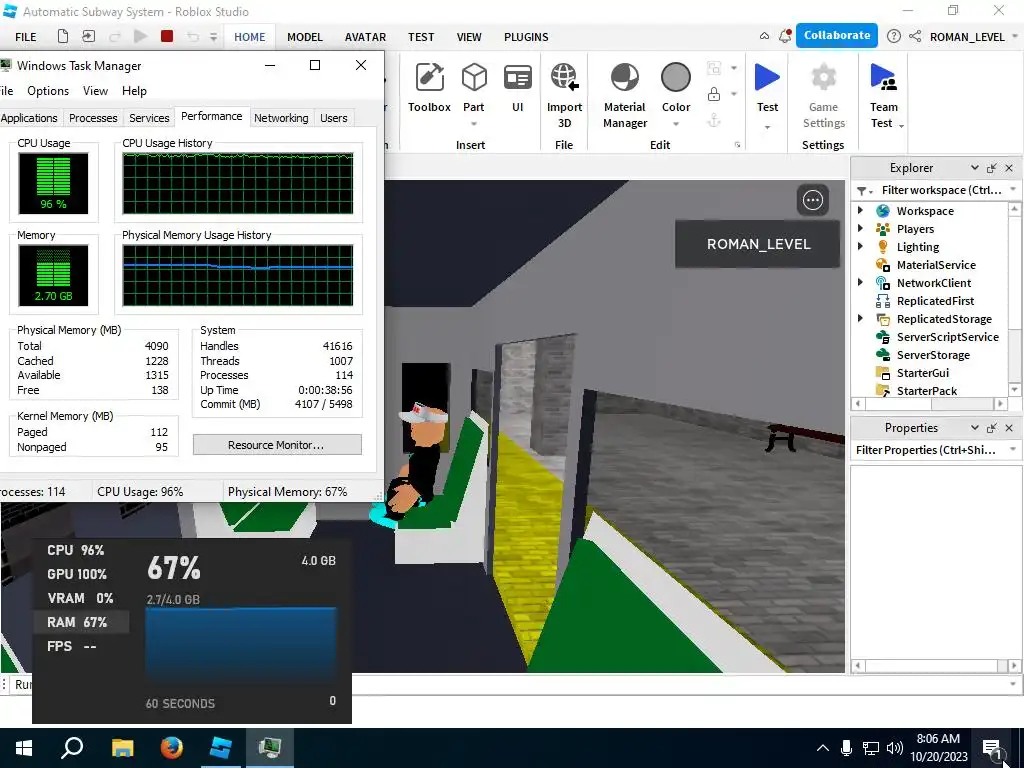Image resolution: width=1024 pixels, height=768 pixels.
Task: Select ServerStorage in Explorer
Action: pyautogui.click(x=933, y=355)
